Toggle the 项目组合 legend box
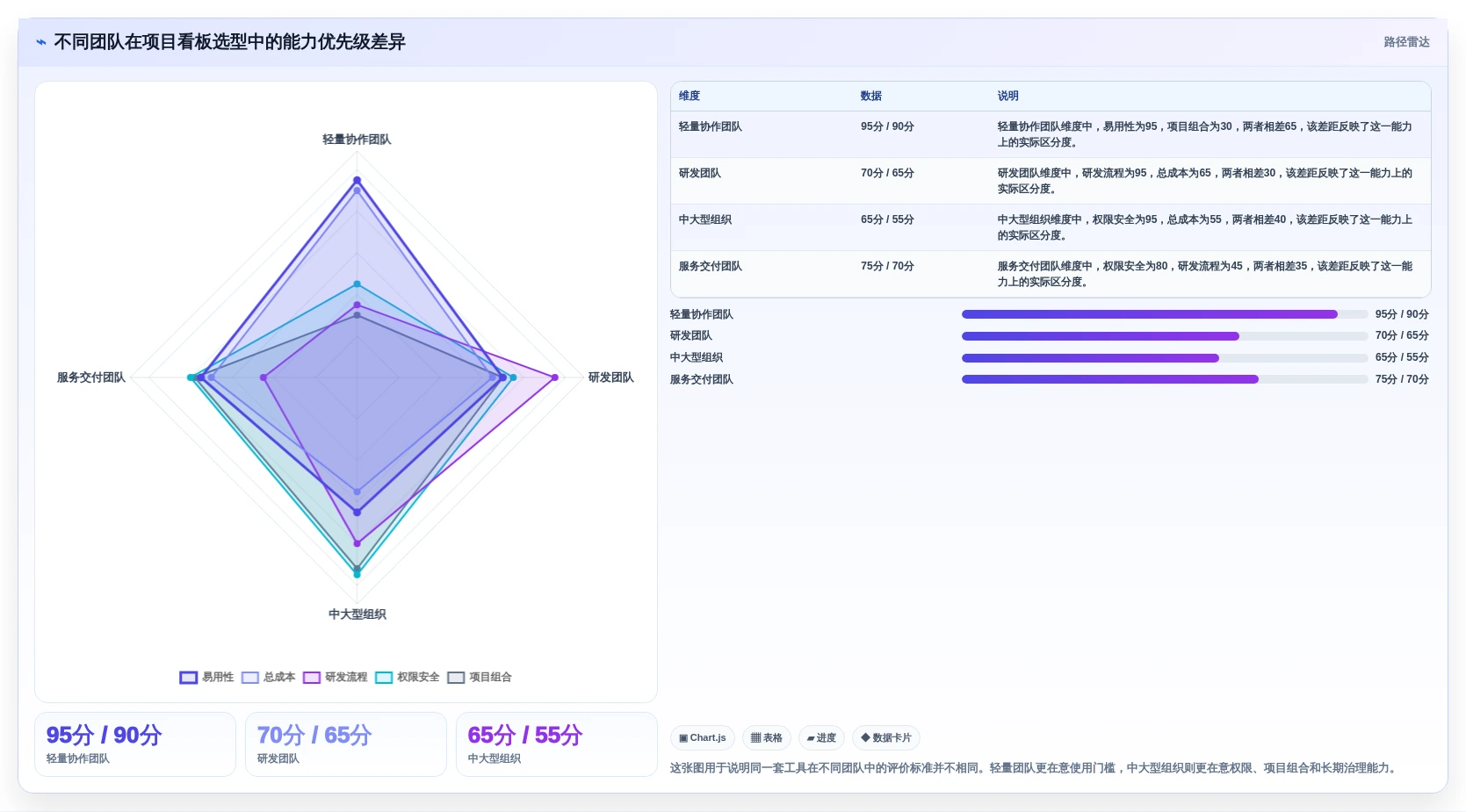The height and width of the screenshot is (812, 1466). click(456, 678)
